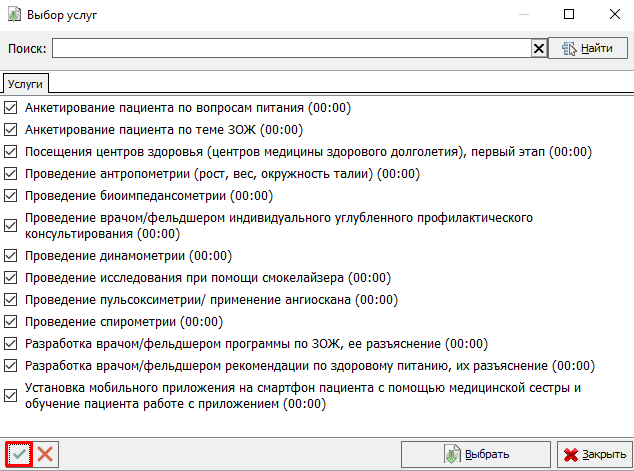This screenshot has height=471, width=634.
Task: Toggle углубленного профилактического консультирования checkbox
Action: (12, 225)
